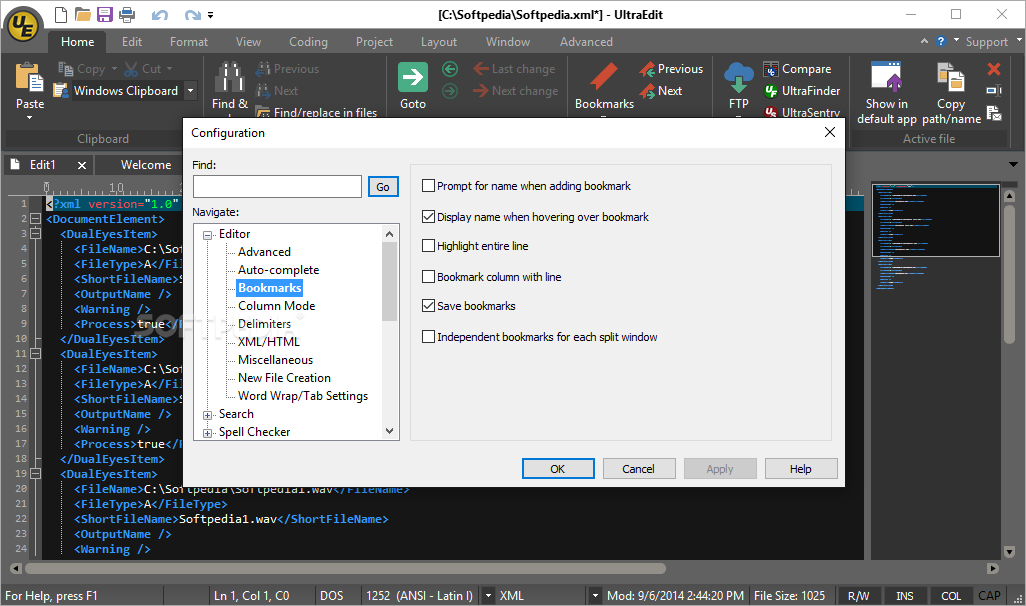Screen dimensions: 1026x606
Task: Launch UltraFinder
Action: pos(802,91)
